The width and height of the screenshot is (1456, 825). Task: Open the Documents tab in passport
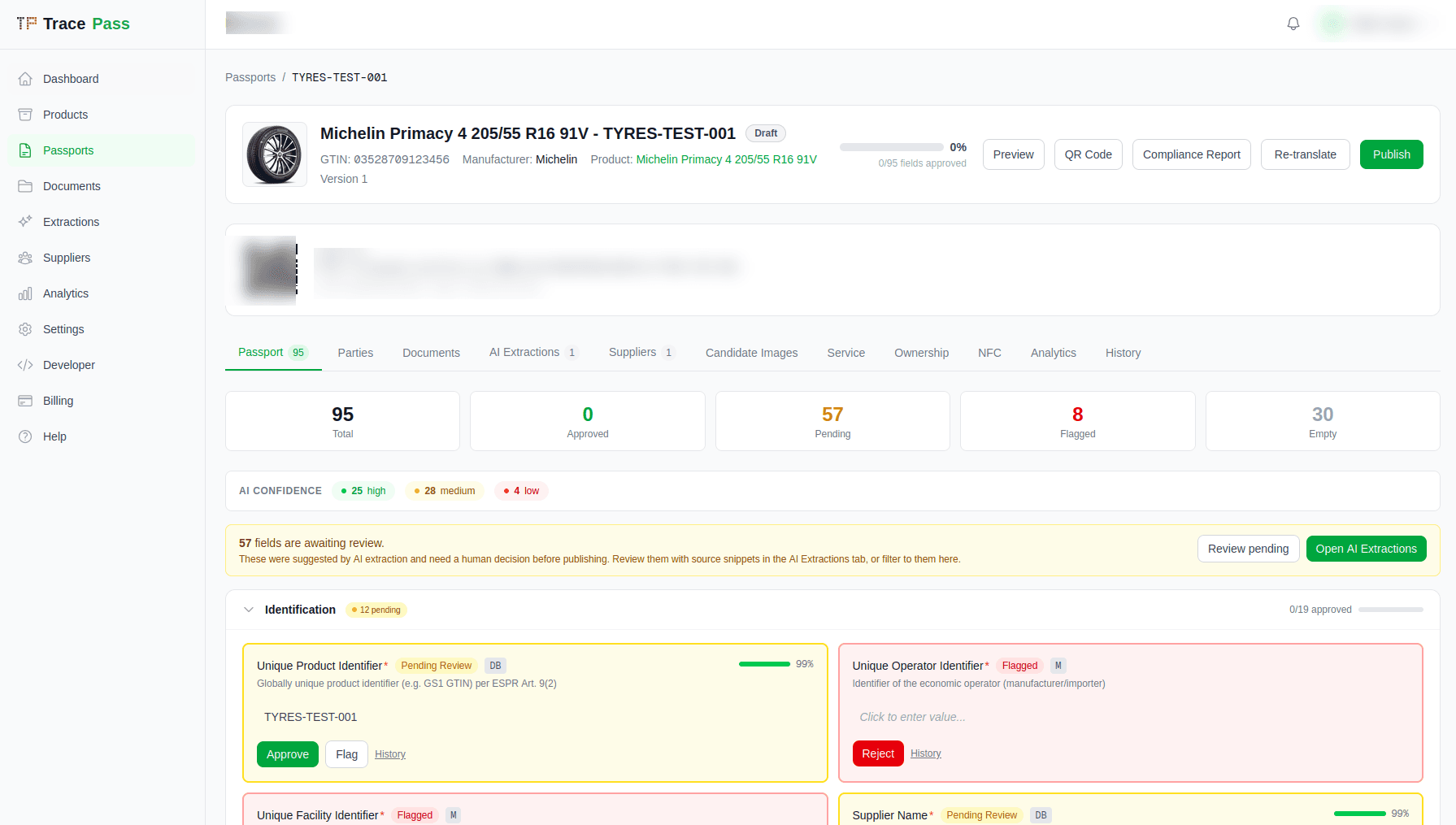click(431, 353)
